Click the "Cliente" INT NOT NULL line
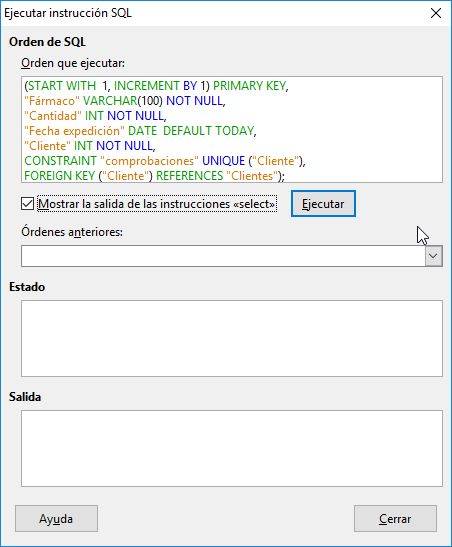This screenshot has width=452, height=547. [x=90, y=146]
